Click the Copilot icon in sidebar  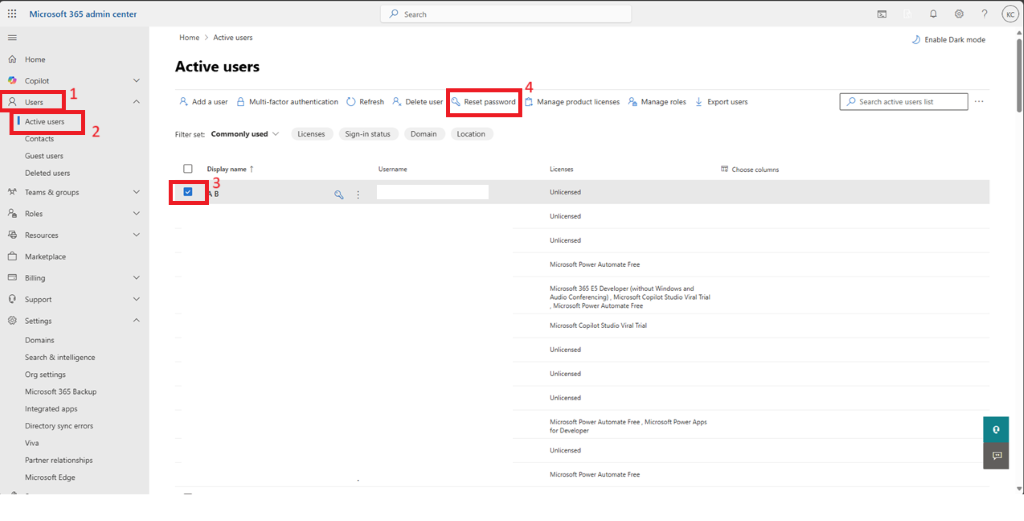click(12, 80)
